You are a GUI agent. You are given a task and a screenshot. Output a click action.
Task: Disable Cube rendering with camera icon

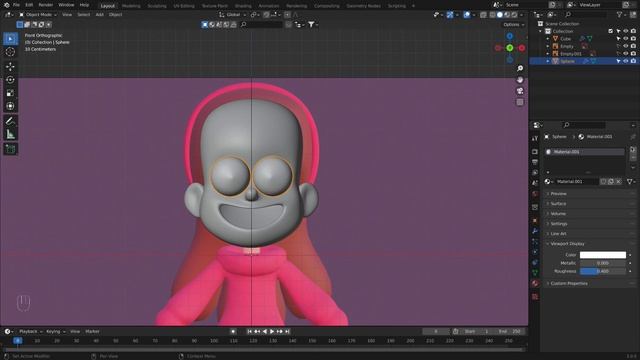[633, 39]
